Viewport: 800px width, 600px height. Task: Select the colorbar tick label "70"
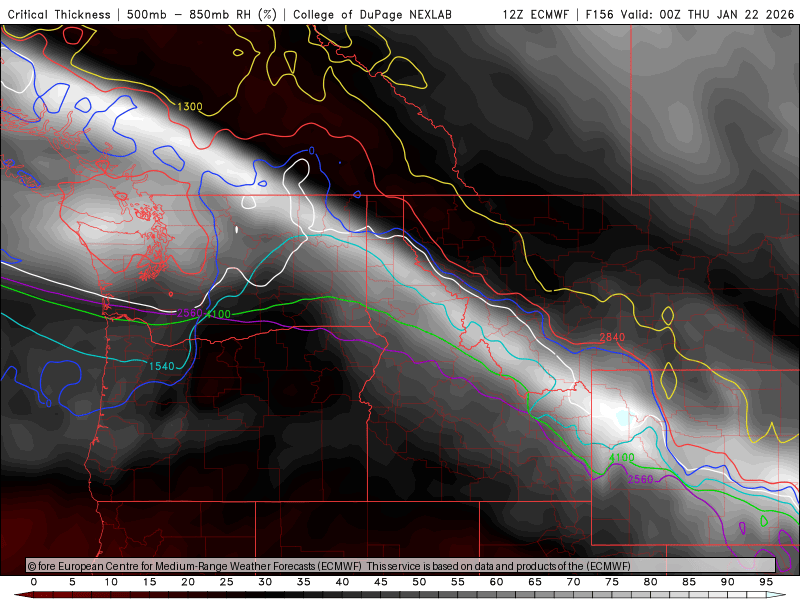tap(573, 582)
